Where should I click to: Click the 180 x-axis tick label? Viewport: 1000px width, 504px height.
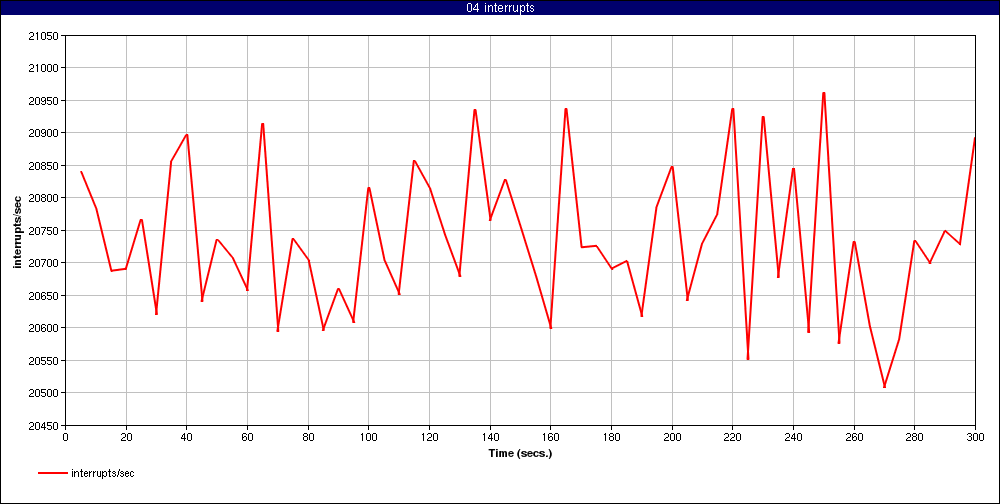[611, 438]
